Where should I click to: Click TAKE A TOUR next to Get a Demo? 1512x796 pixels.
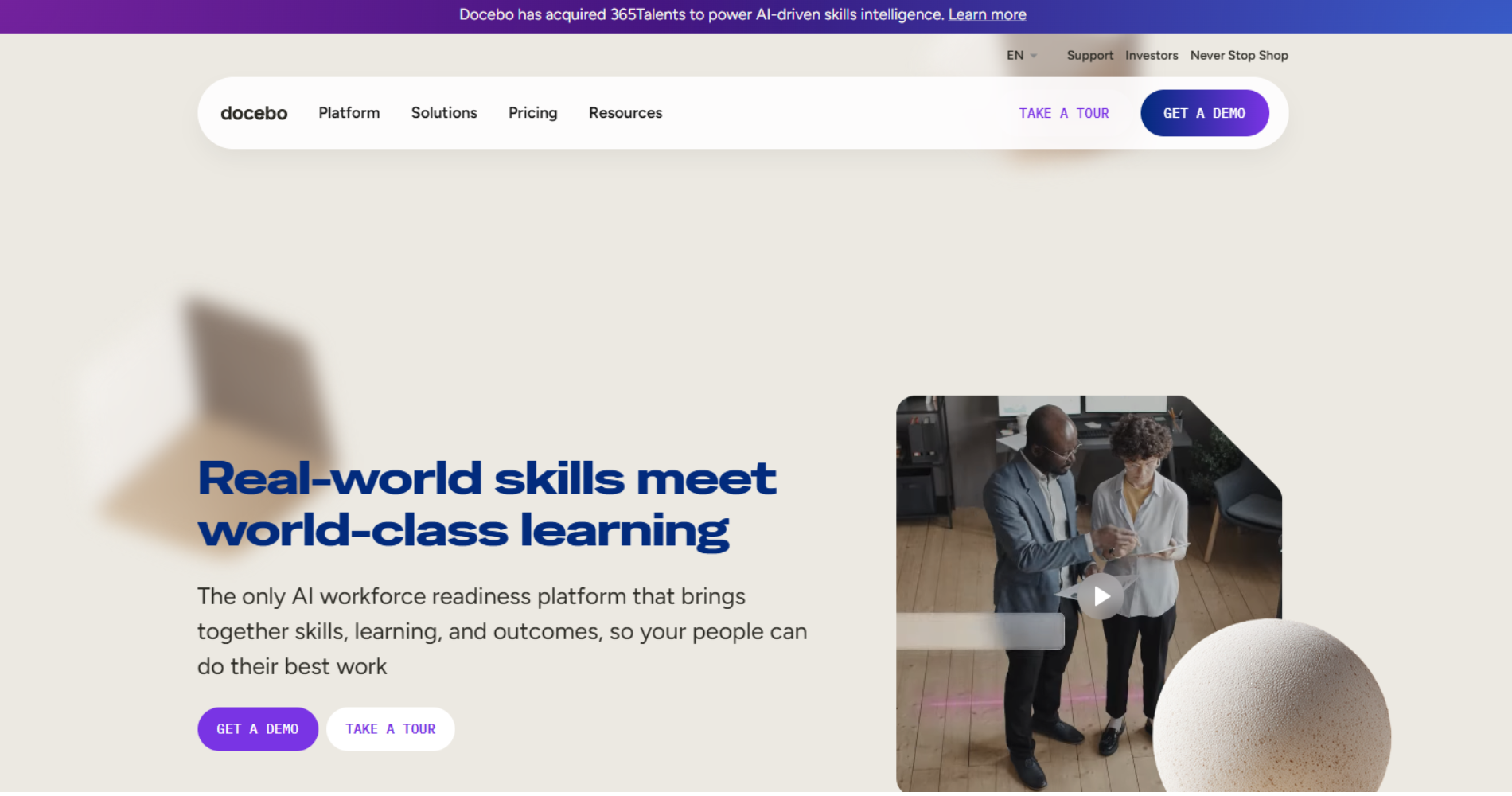390,728
